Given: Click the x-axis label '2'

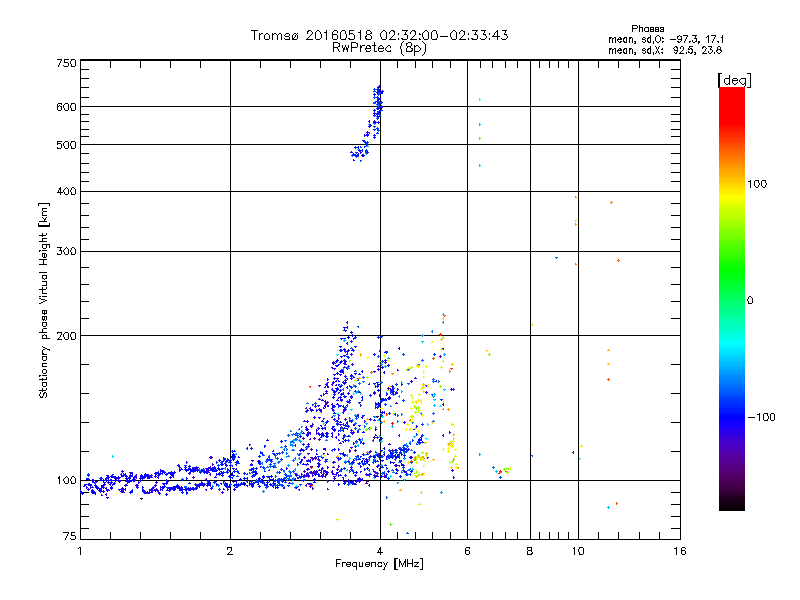Looking at the screenshot, I should pyautogui.click(x=230, y=551).
